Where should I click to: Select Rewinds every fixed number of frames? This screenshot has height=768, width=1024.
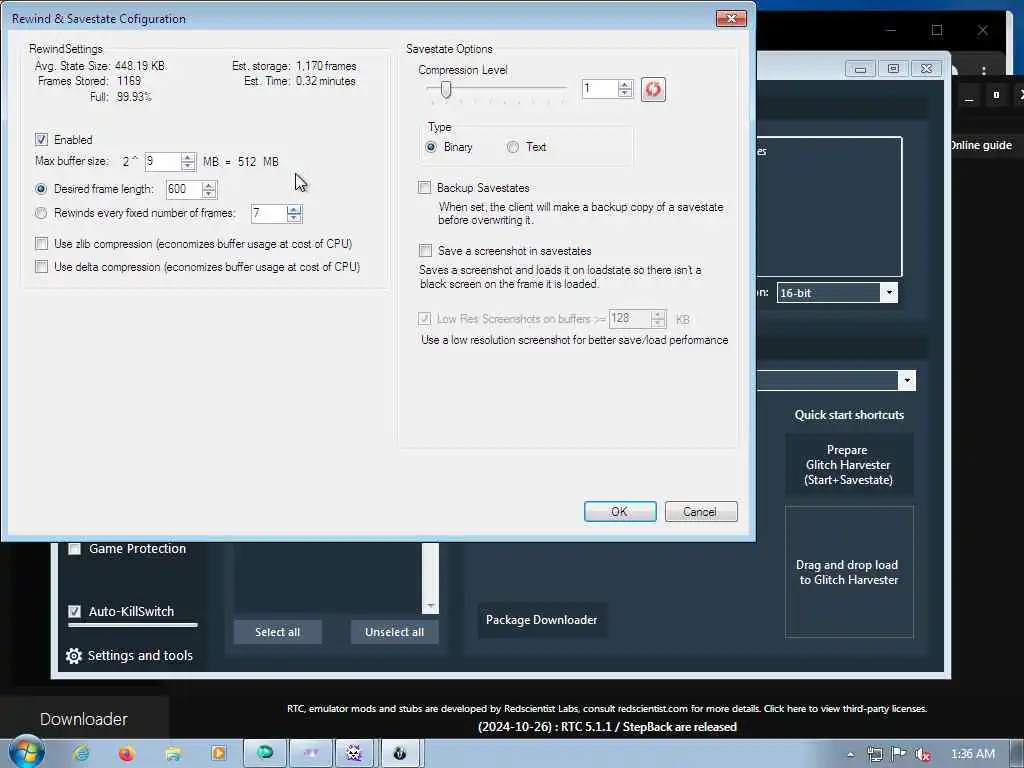click(x=41, y=213)
